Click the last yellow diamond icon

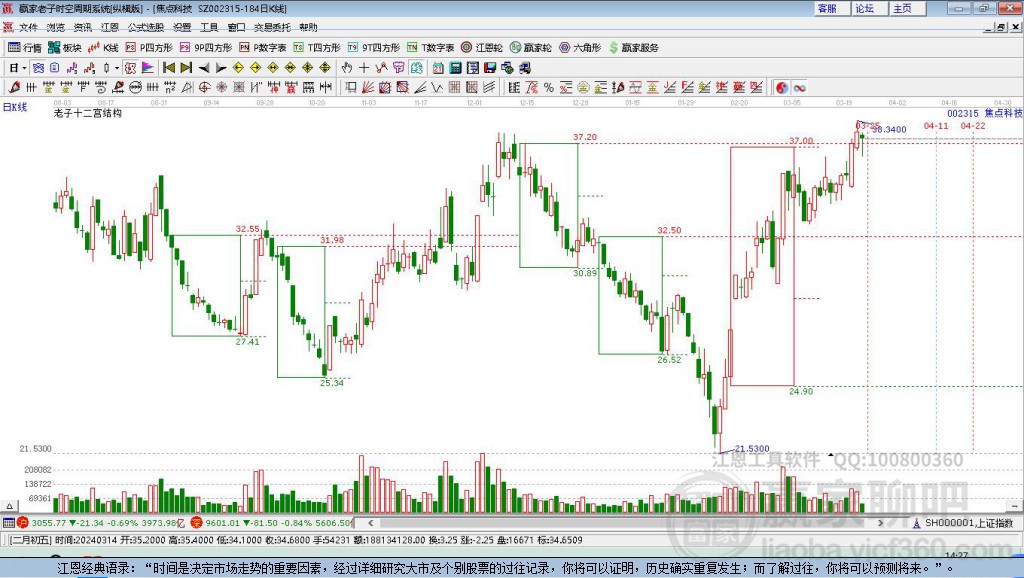[x=325, y=67]
